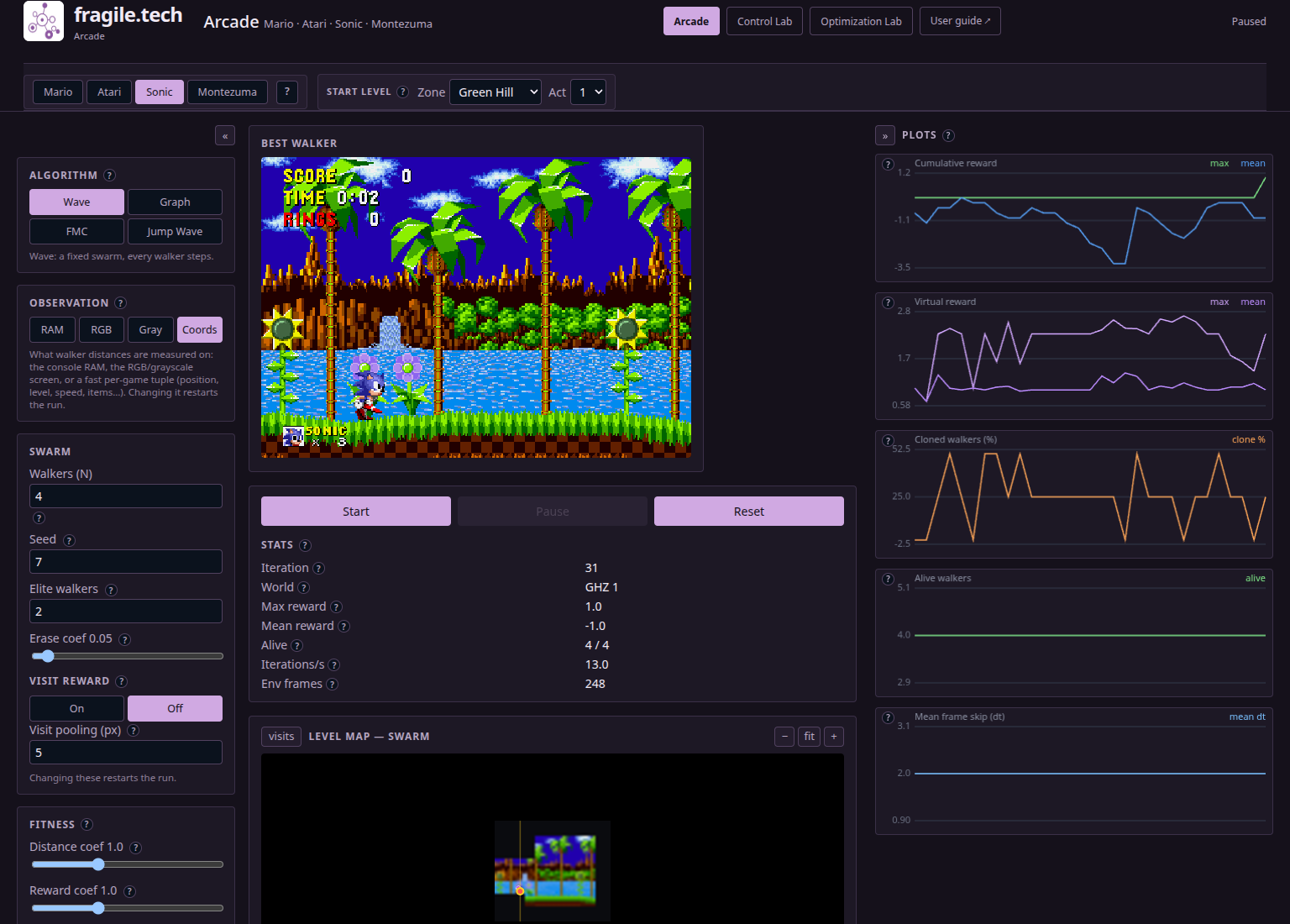
Task: Toggle visits button on level map
Action: click(x=281, y=737)
